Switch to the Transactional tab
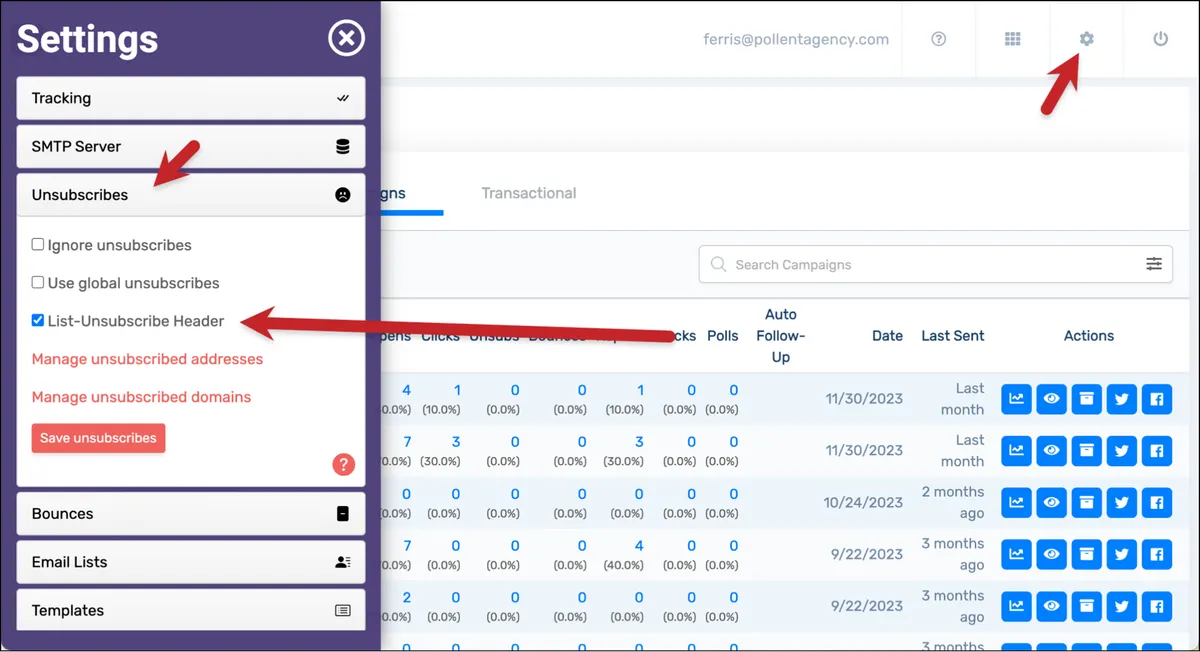The image size is (1200, 652). pos(528,193)
